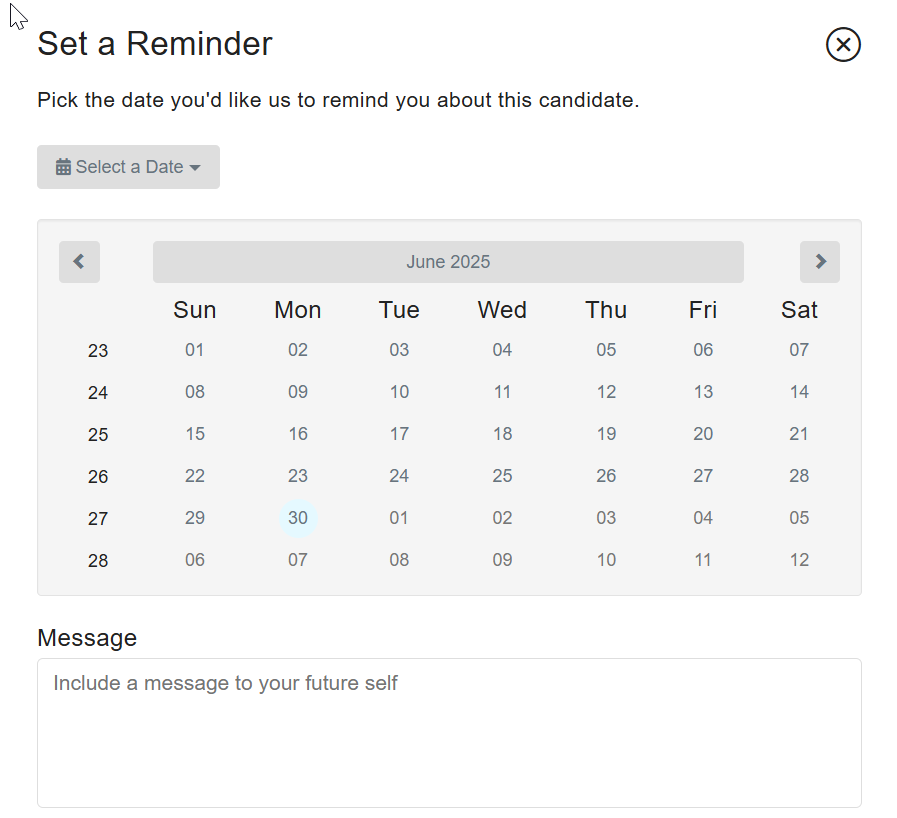The width and height of the screenshot is (897, 818).
Task: Click in the Message text area
Action: point(449,733)
